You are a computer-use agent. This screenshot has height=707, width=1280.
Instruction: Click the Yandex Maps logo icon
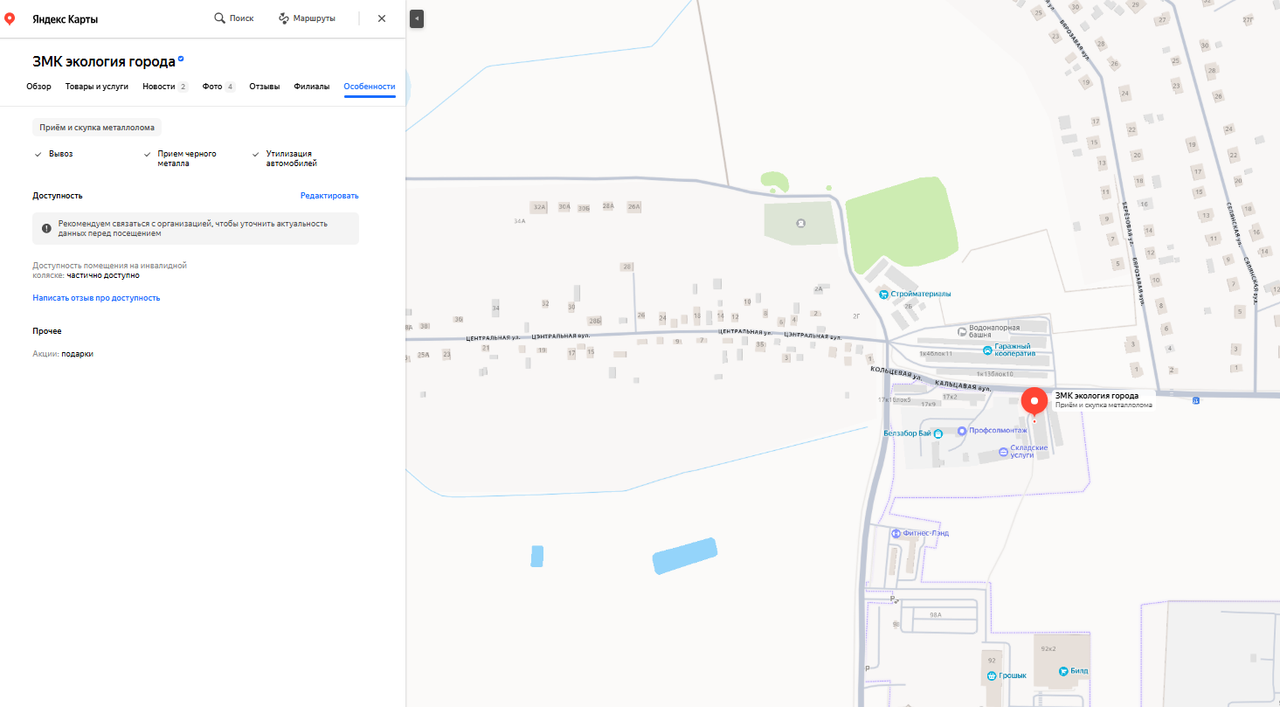11,18
